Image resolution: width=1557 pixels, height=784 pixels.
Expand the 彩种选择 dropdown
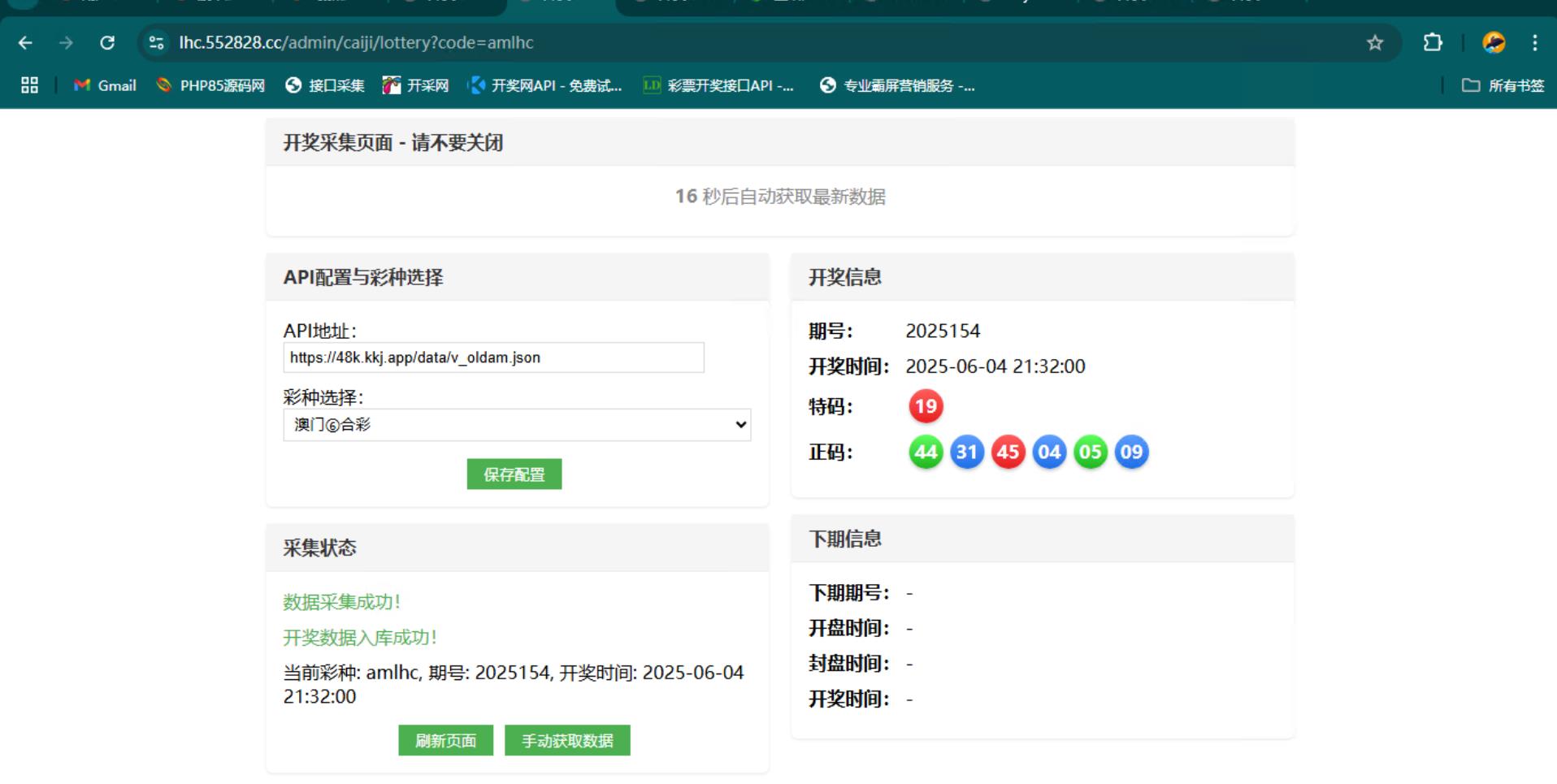tap(517, 425)
